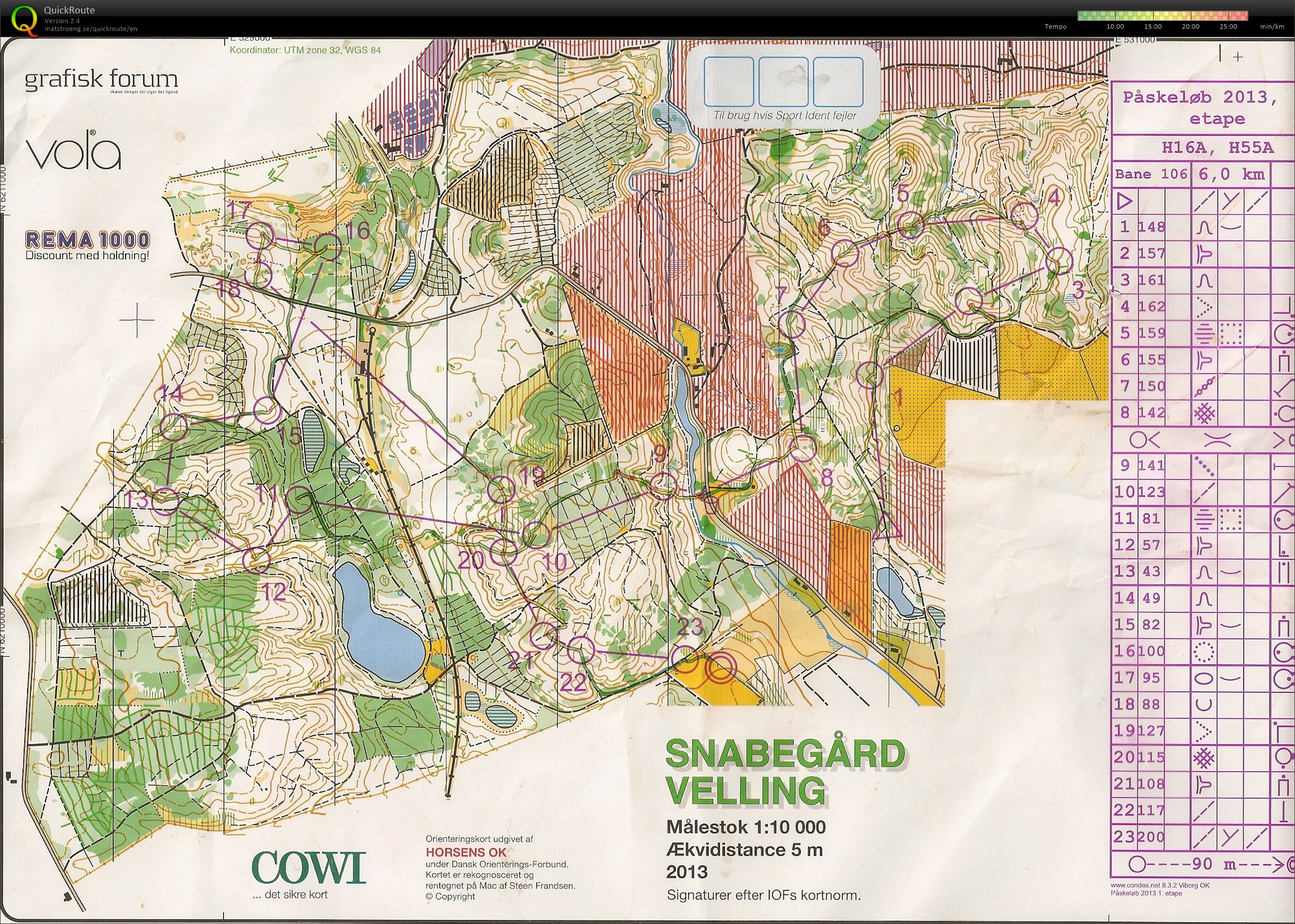Select the Ækvidistance 5 m text
The image size is (1295, 924).
(x=745, y=850)
